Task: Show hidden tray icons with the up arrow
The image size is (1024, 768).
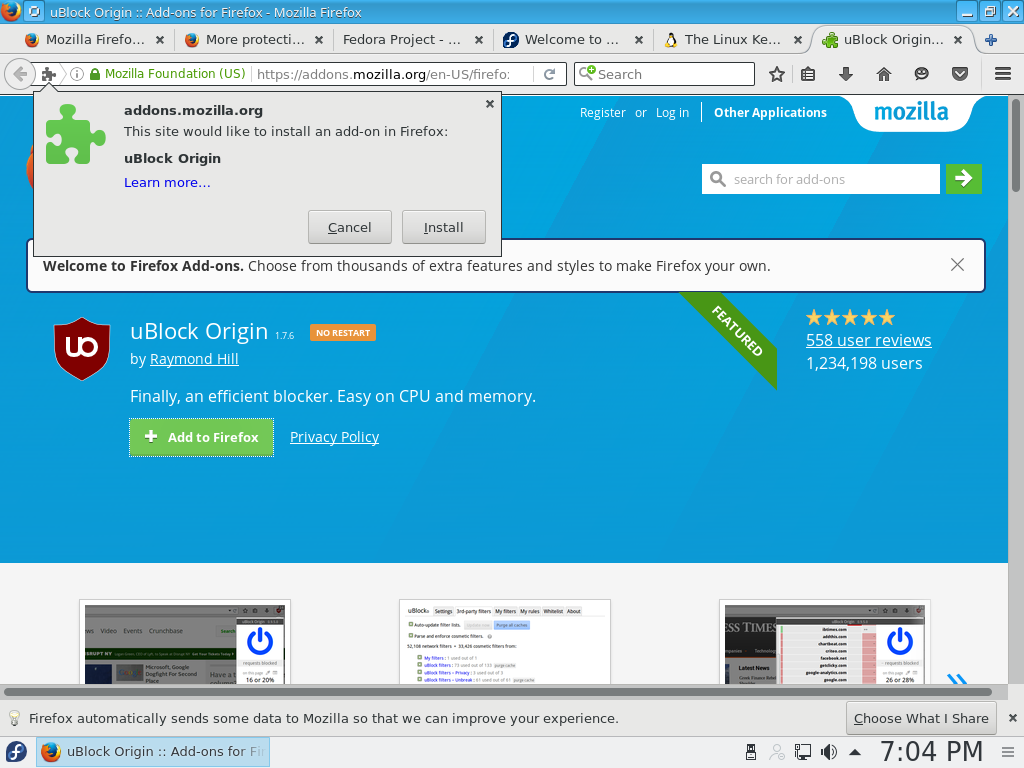Action: coord(855,752)
